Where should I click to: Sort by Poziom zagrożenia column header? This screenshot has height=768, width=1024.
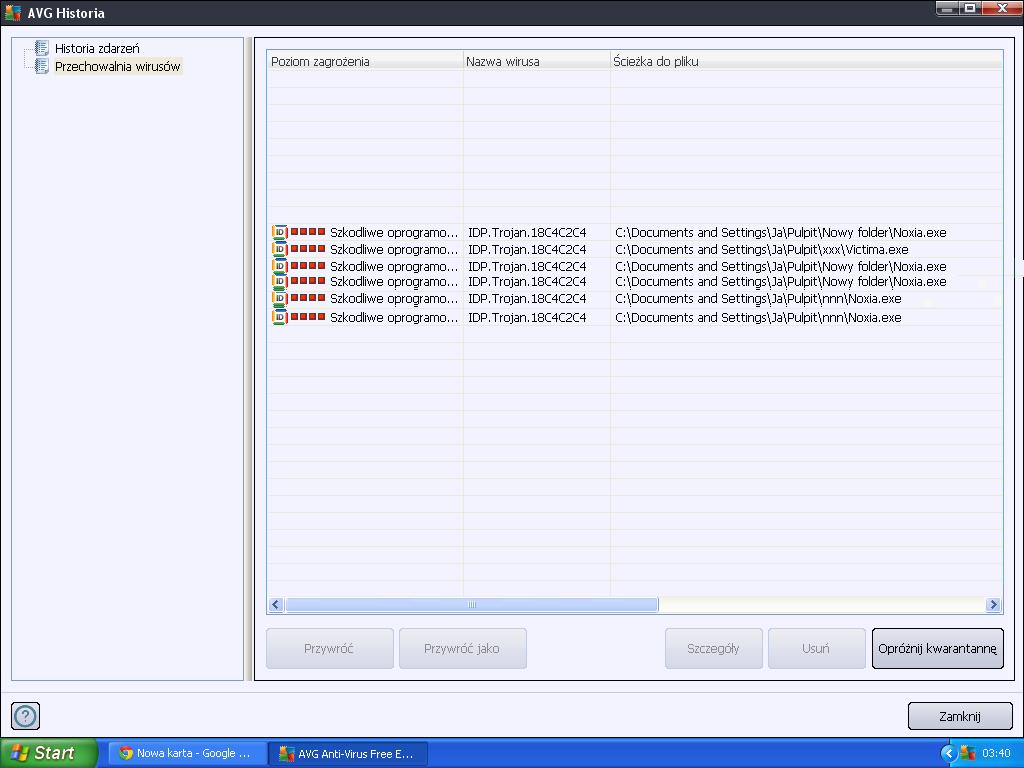tap(365, 61)
